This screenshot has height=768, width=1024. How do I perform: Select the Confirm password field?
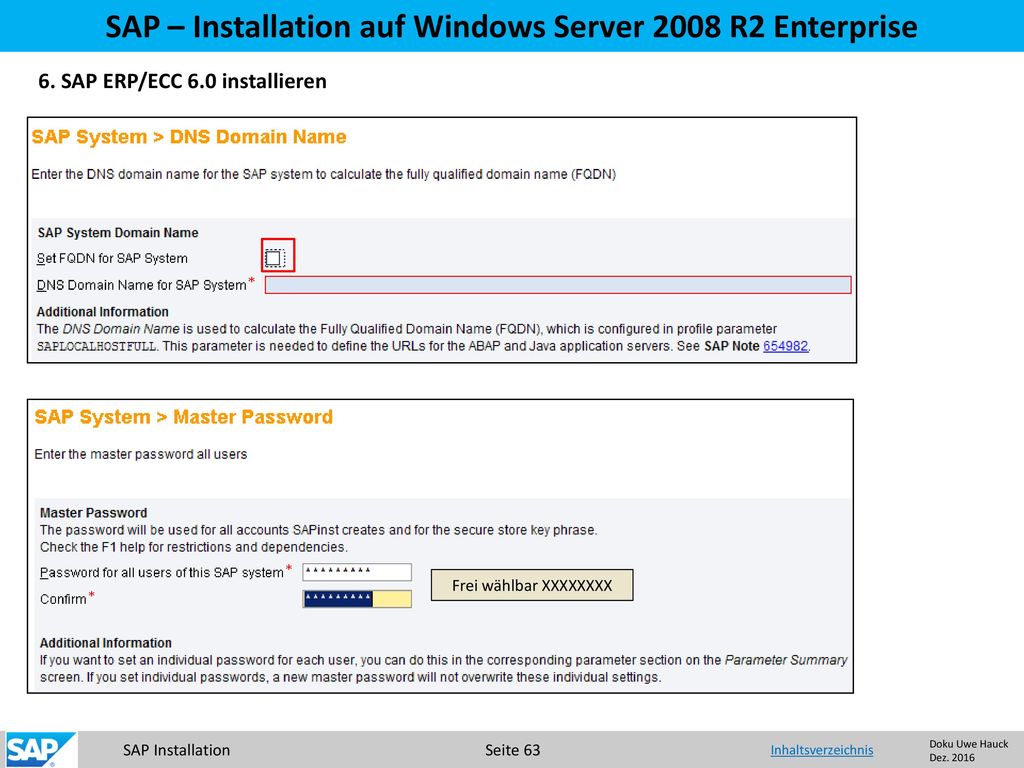(357, 599)
